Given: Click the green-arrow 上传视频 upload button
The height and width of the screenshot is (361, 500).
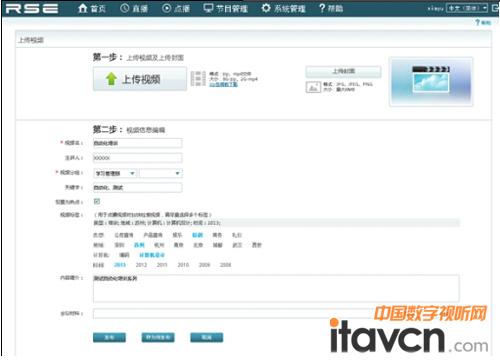Looking at the screenshot, I should 140,79.
